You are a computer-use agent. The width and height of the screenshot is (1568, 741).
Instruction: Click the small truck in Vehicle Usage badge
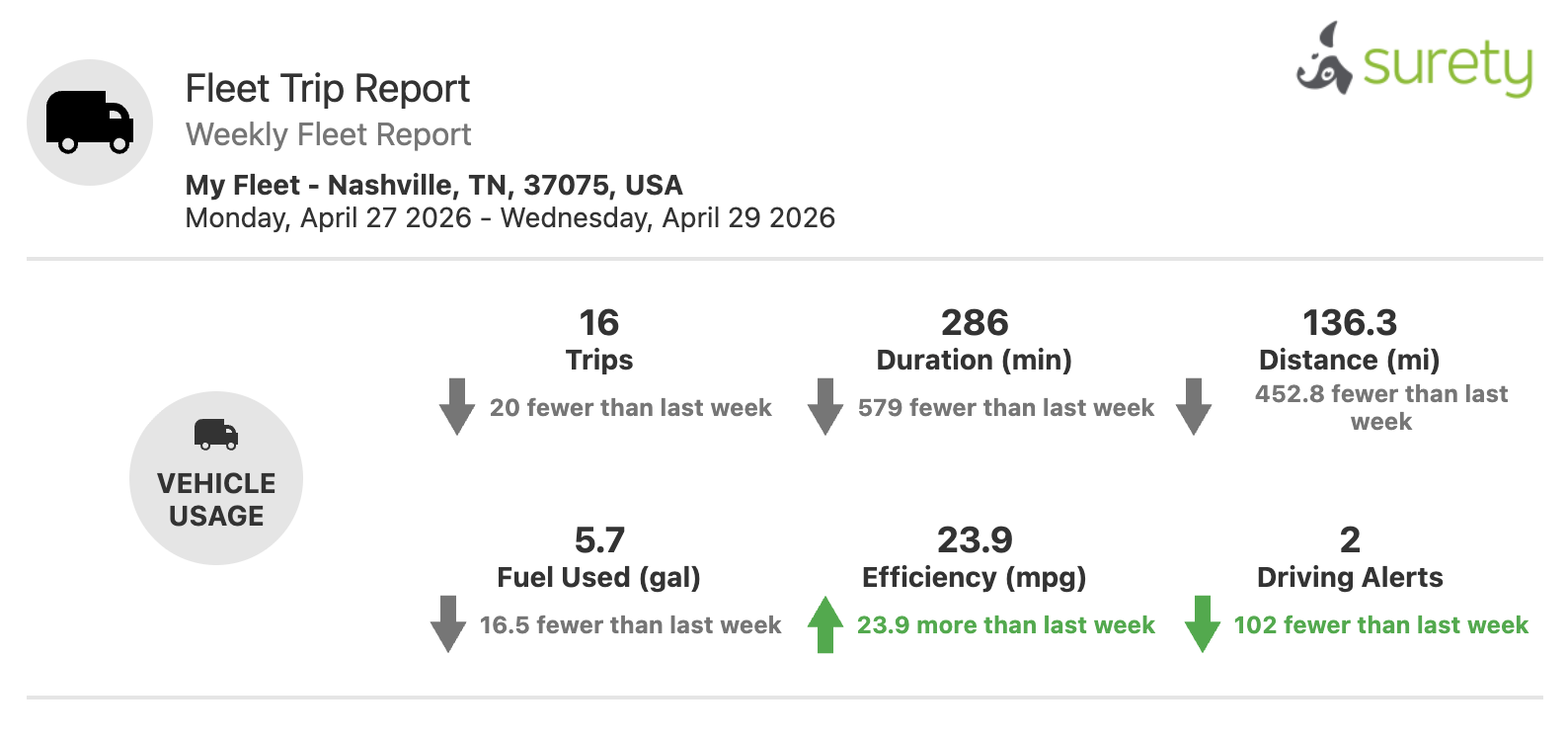(216, 435)
